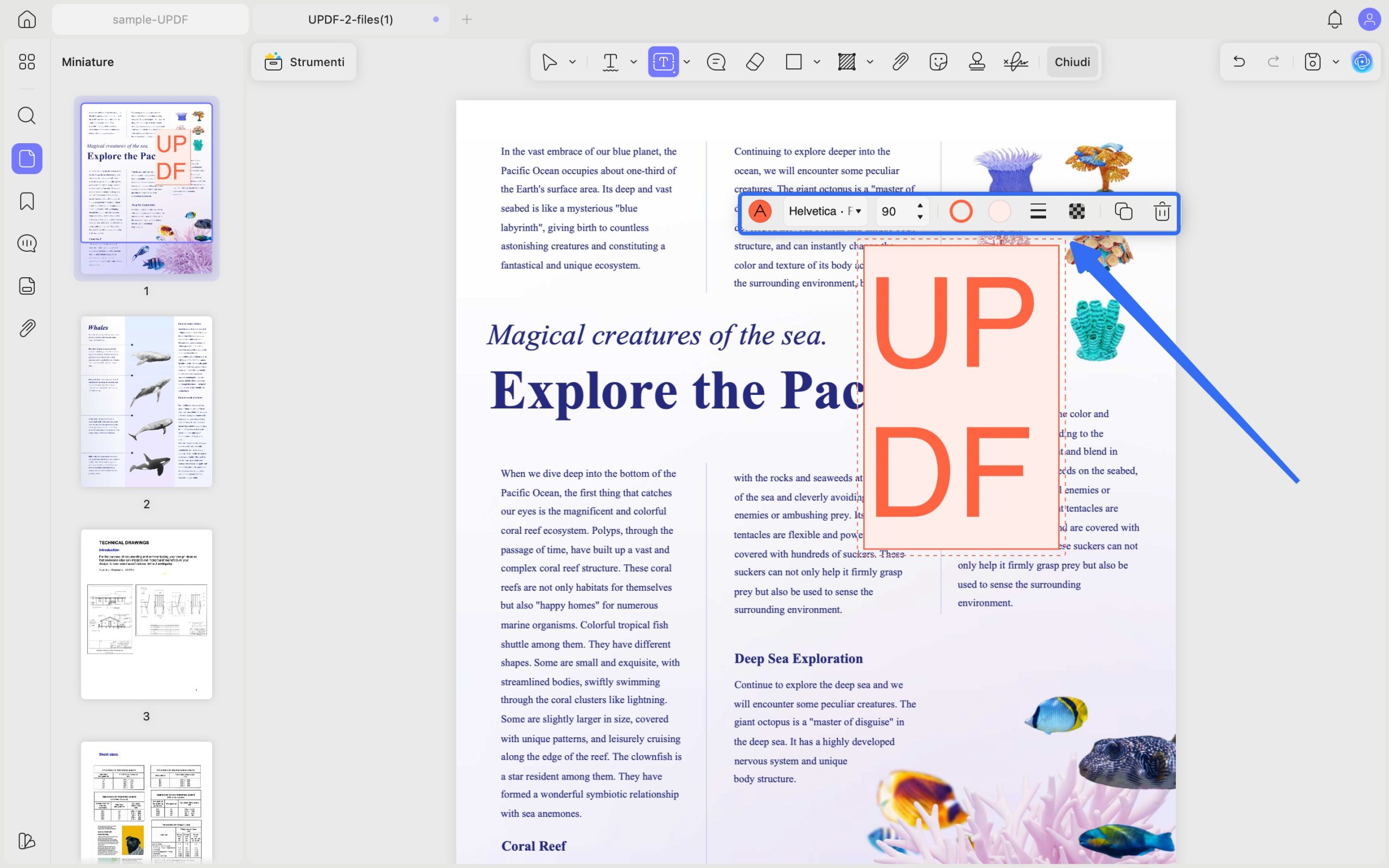The height and width of the screenshot is (868, 1389).
Task: Select page 2 Whales thumbnail
Action: [x=146, y=401]
